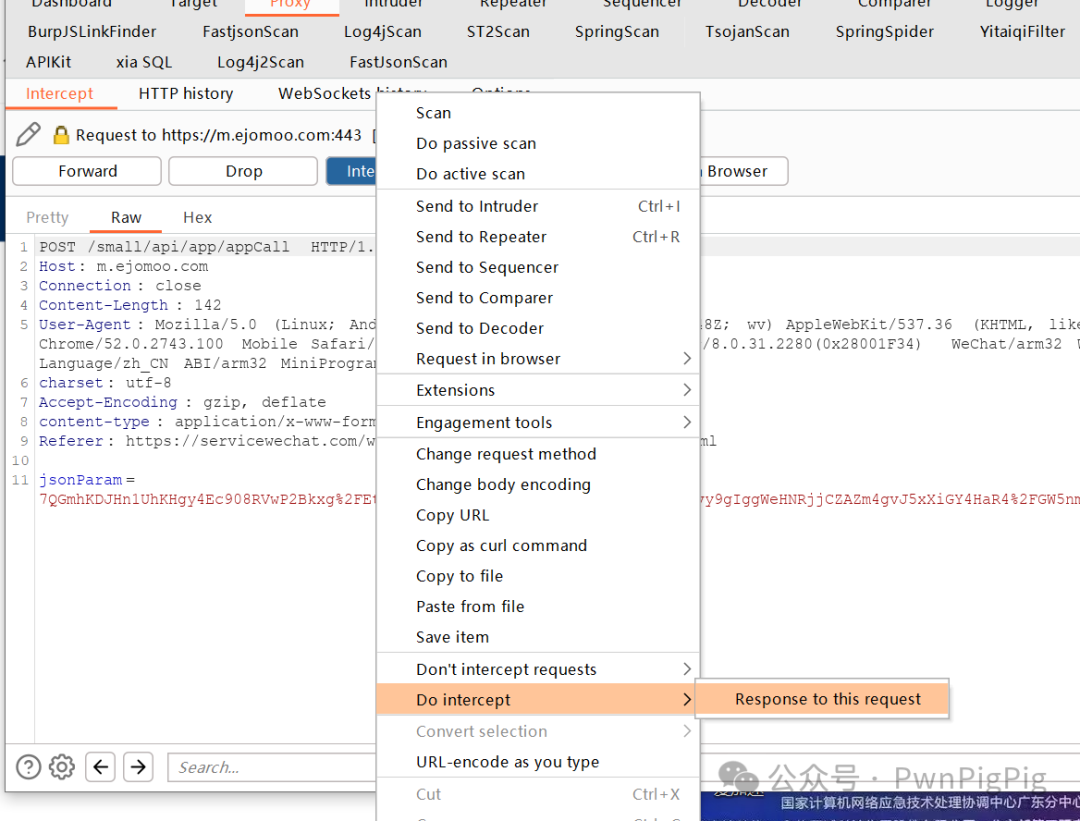The image size is (1080, 821).
Task: Send request to Sequencer
Action: [538, 267]
